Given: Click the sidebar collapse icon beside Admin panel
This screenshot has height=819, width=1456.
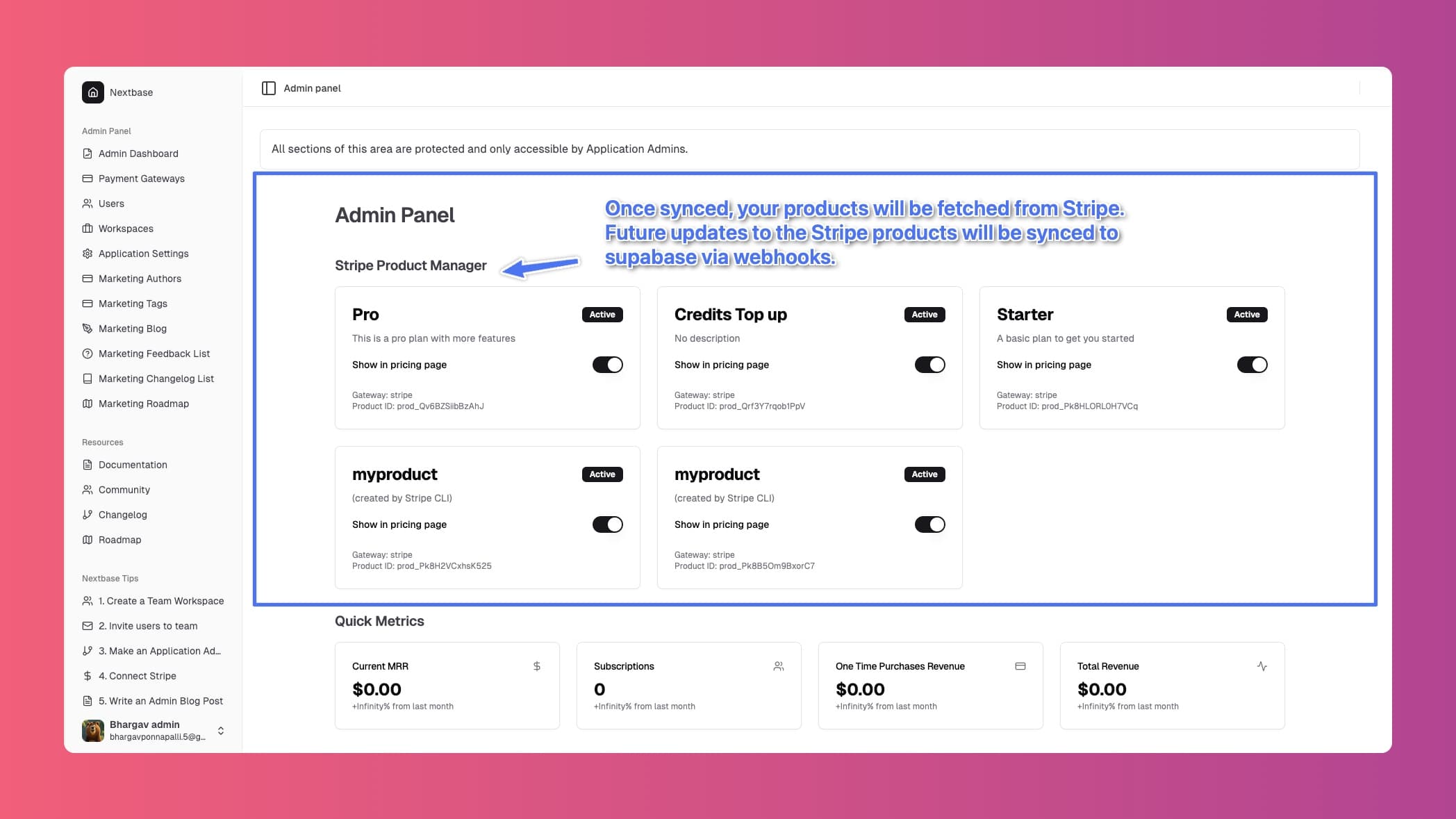Looking at the screenshot, I should 269,88.
